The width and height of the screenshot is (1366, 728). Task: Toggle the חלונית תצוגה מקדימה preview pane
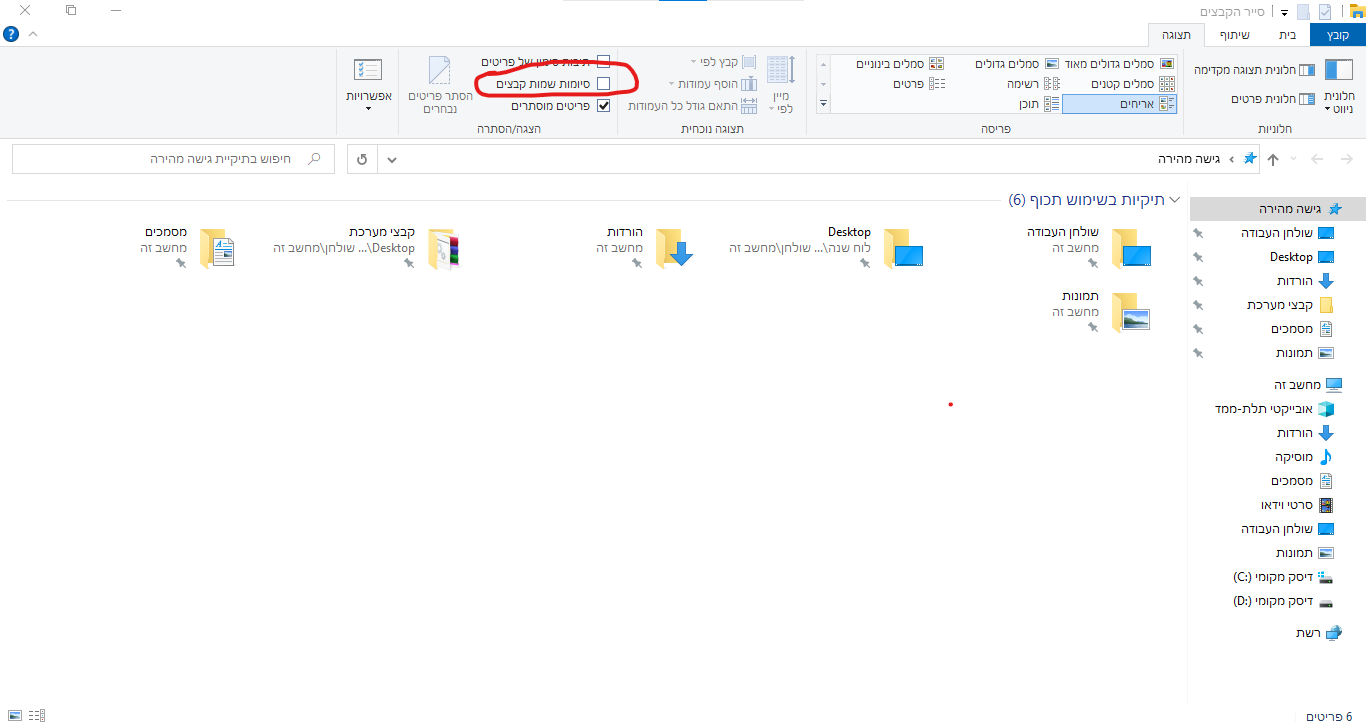point(1254,70)
